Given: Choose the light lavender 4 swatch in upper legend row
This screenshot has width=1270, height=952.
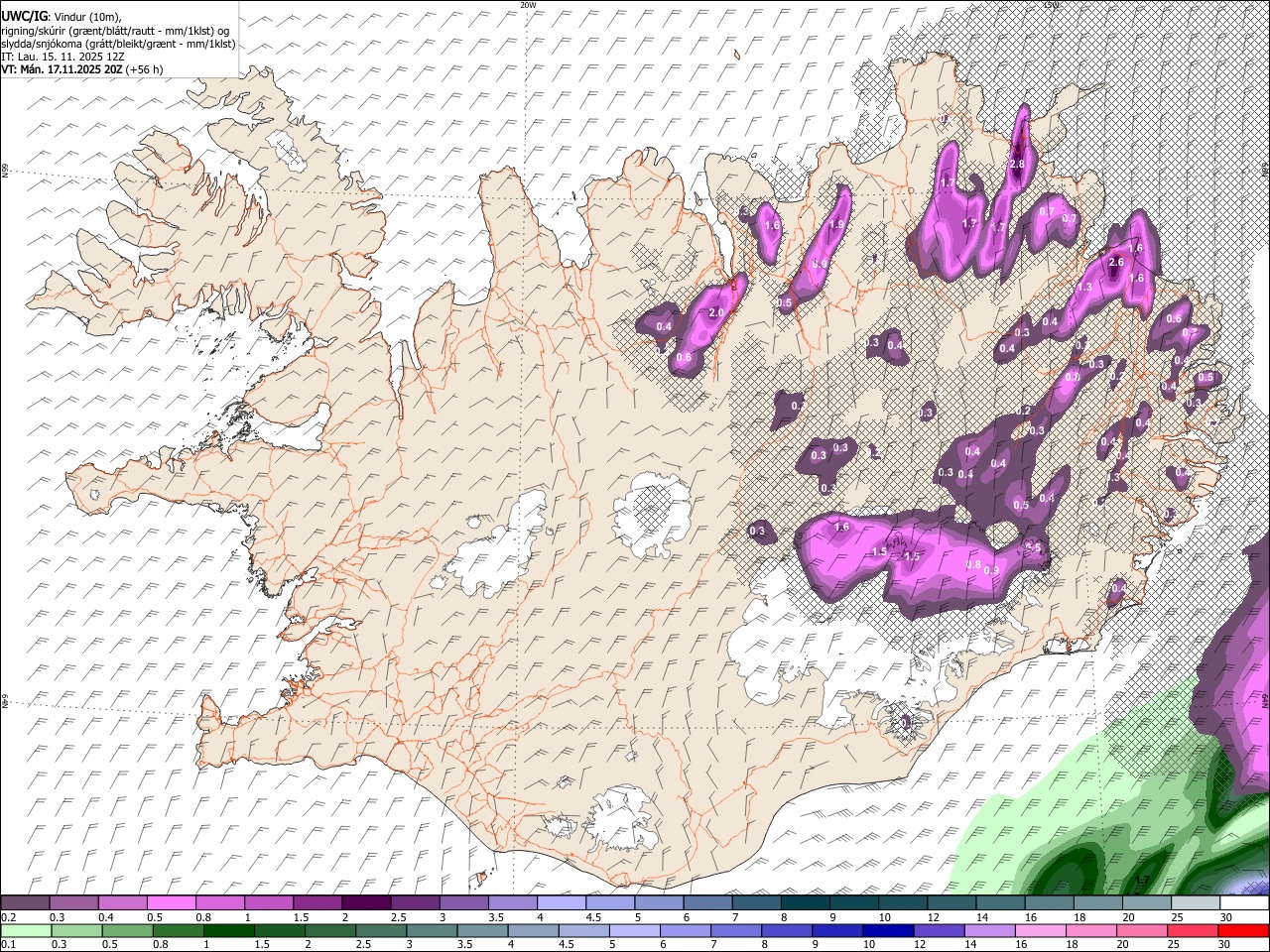Looking at the screenshot, I should [561, 903].
